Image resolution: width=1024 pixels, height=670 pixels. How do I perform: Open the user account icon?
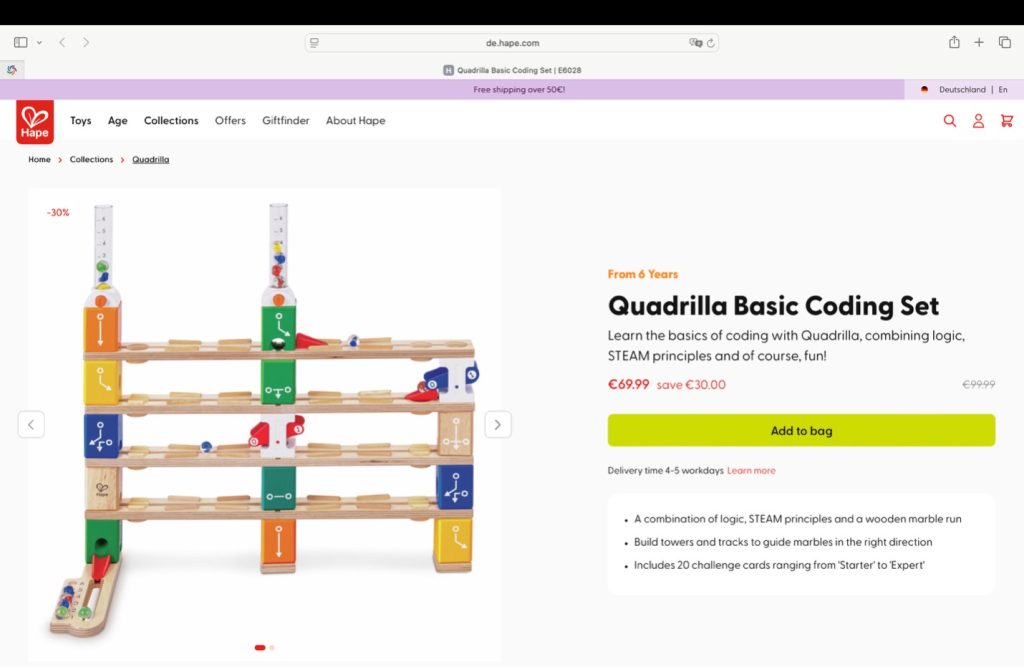click(x=978, y=120)
